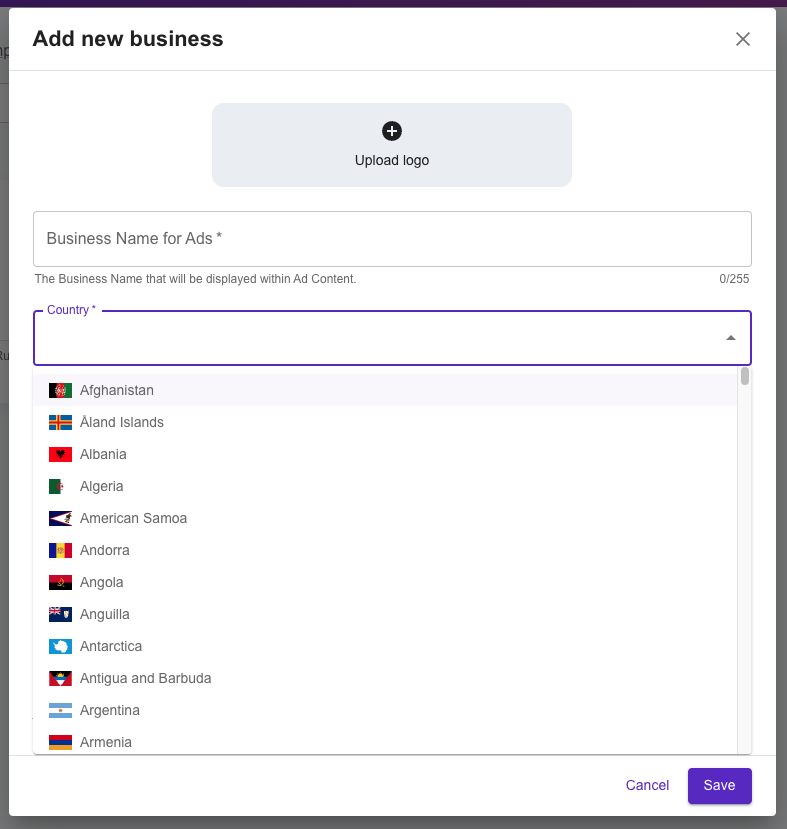Screen dimensions: 787x829
Task: Click the Afghanistan flag icon
Action: tap(60, 391)
